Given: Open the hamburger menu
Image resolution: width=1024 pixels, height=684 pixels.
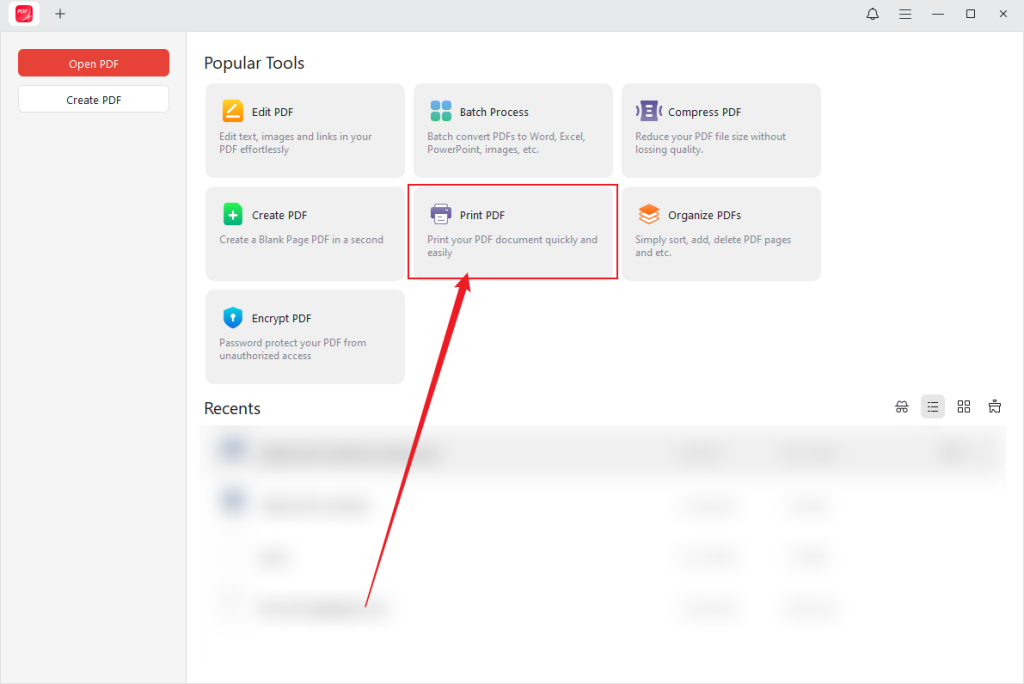Looking at the screenshot, I should (x=905, y=14).
